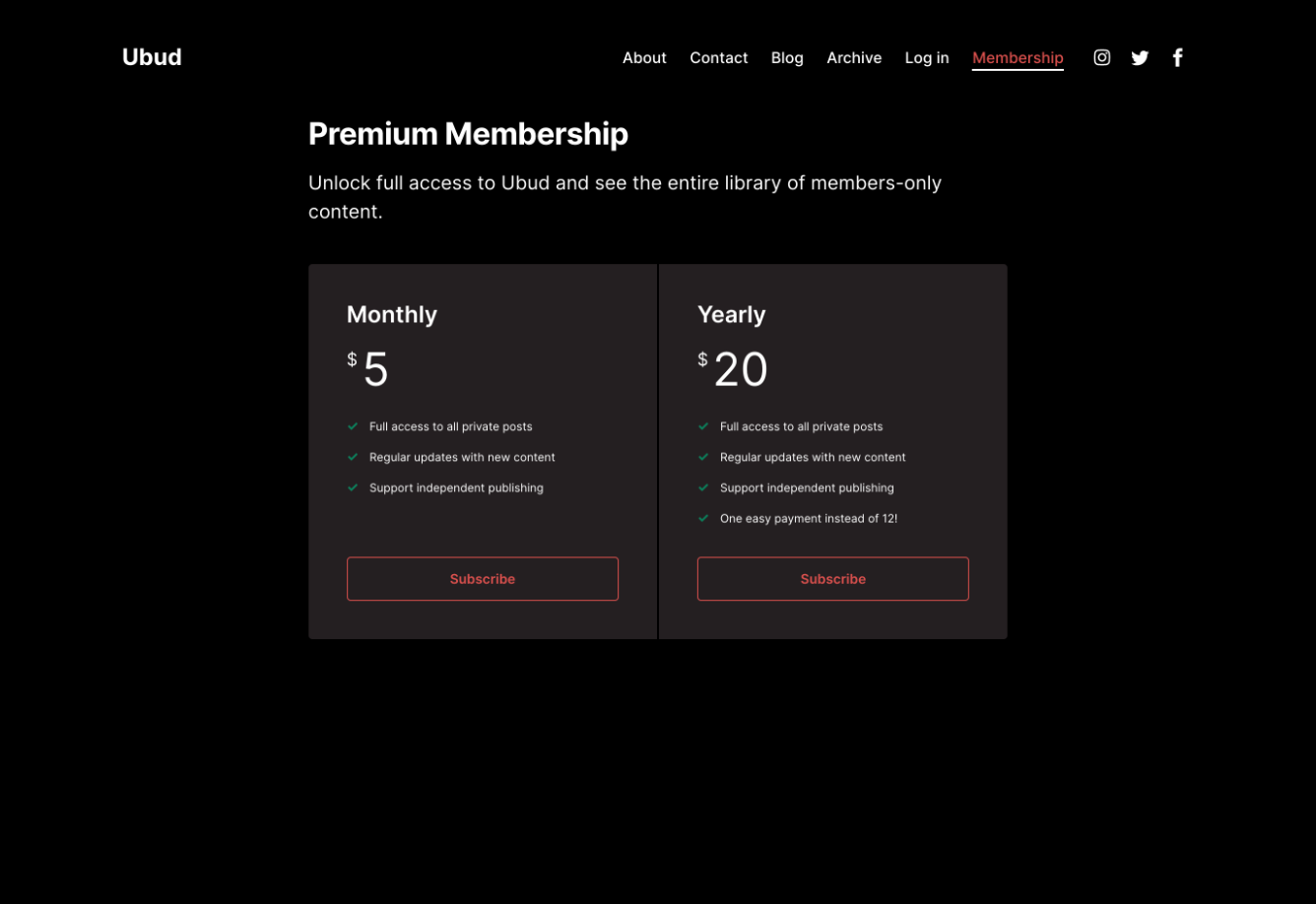The image size is (1316, 904).
Task: Open the Contact page
Action: coord(718,58)
